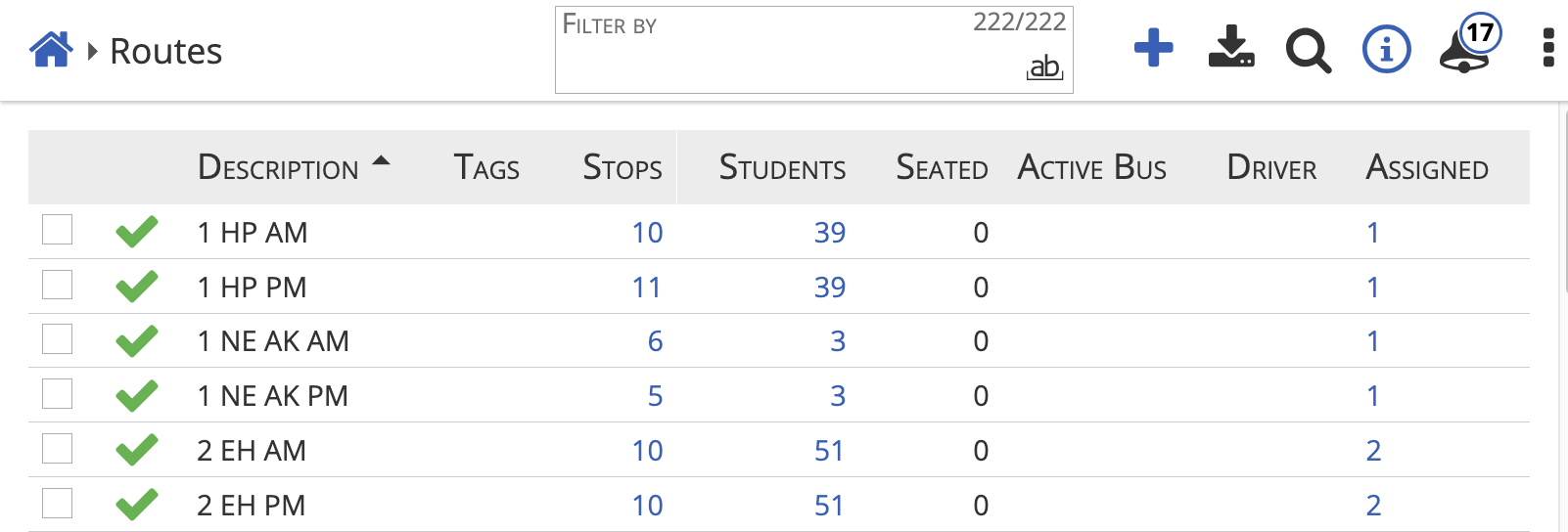Go to the Home icon
This screenshot has height=532, width=1568.
51,50
